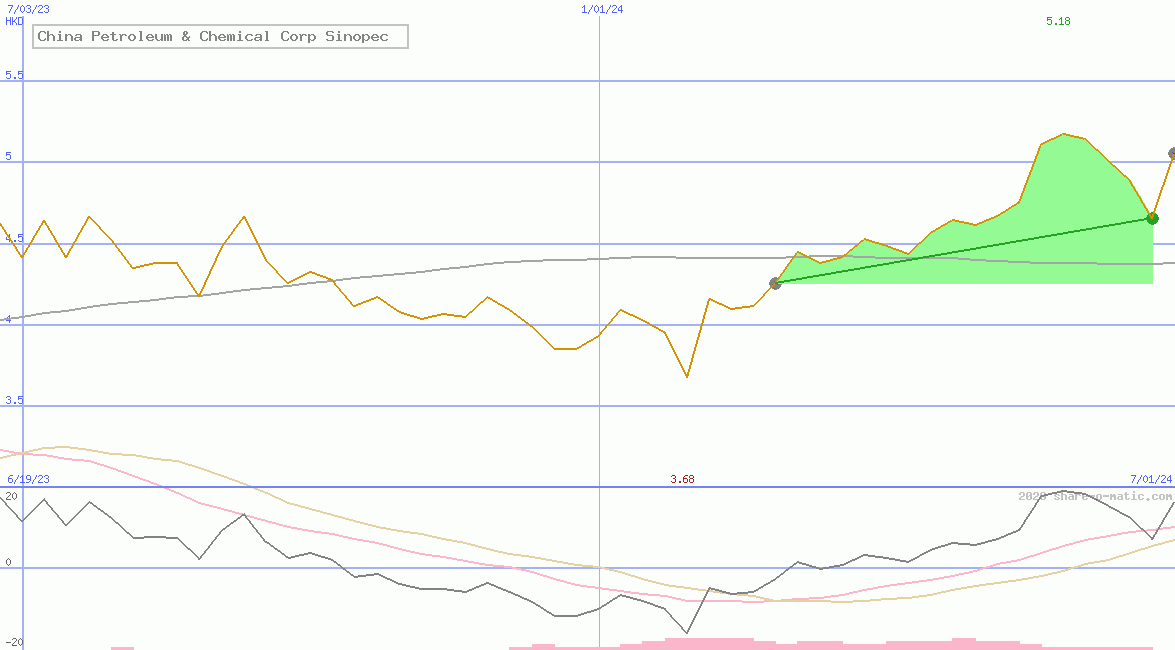Click the 20 oscillator axis label
1175x650 pixels.
coord(11,496)
